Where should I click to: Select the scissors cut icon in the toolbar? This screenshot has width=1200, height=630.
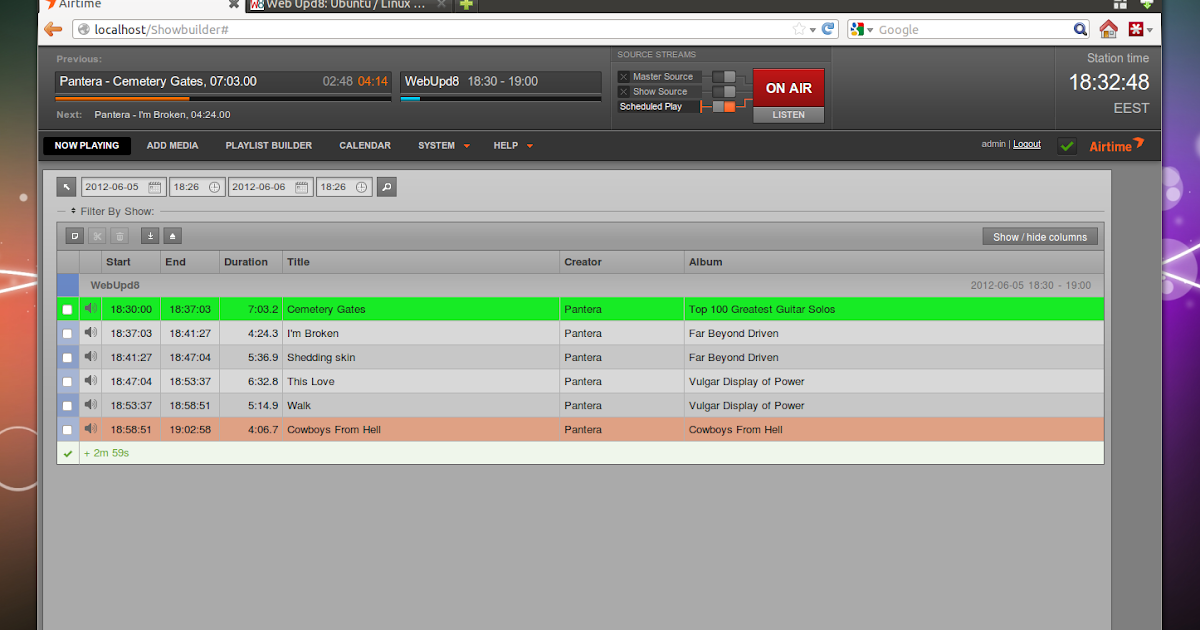pos(97,235)
